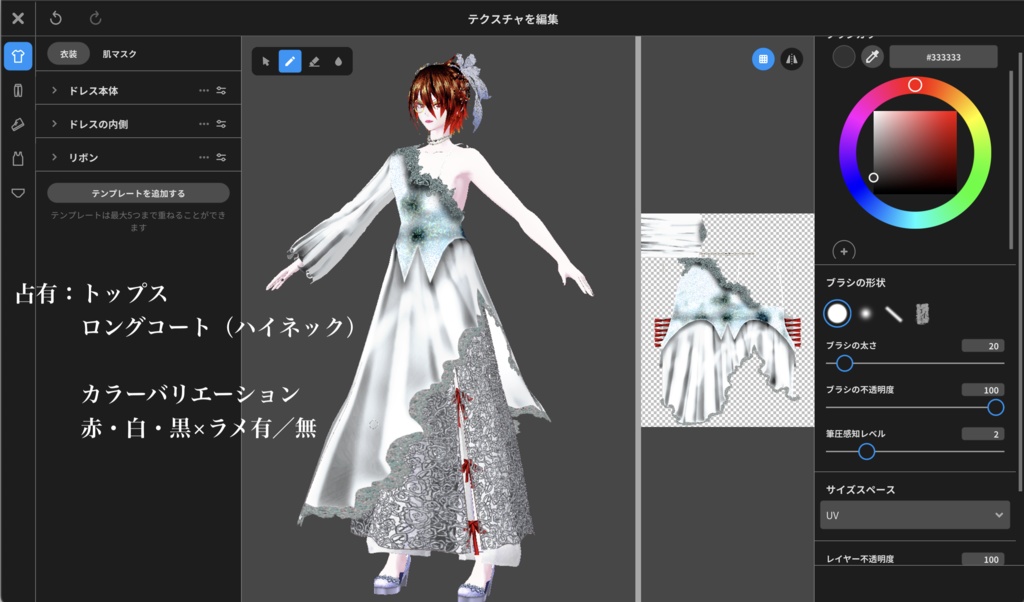Viewport: 1024px width, 602px height.
Task: Open more options for ドレス本体
Action: (204, 90)
